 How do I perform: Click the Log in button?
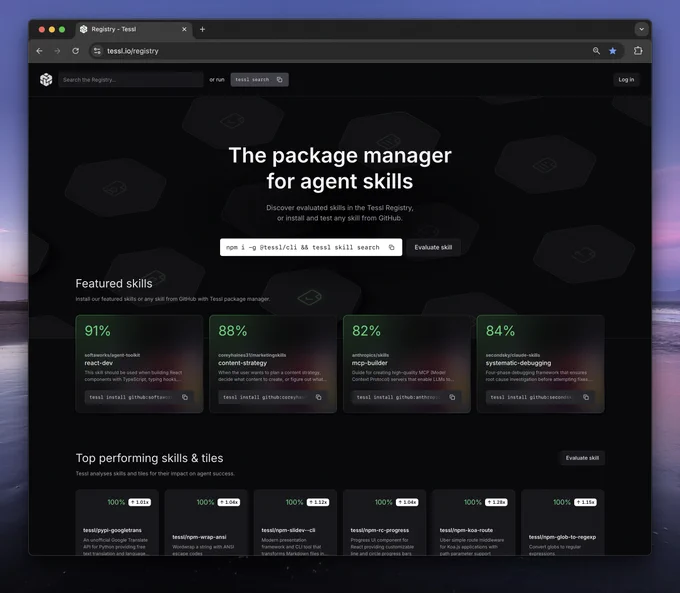click(x=626, y=79)
